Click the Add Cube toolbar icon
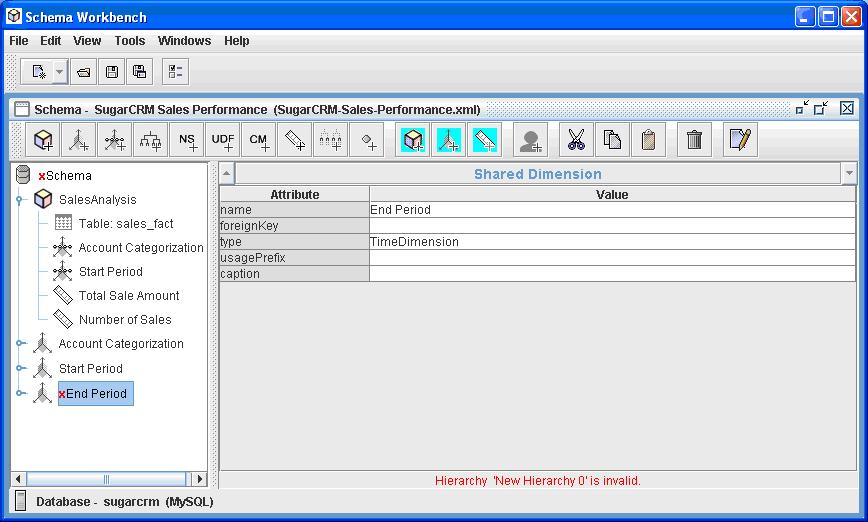Screen dimensions: 868x522 [x=43, y=141]
